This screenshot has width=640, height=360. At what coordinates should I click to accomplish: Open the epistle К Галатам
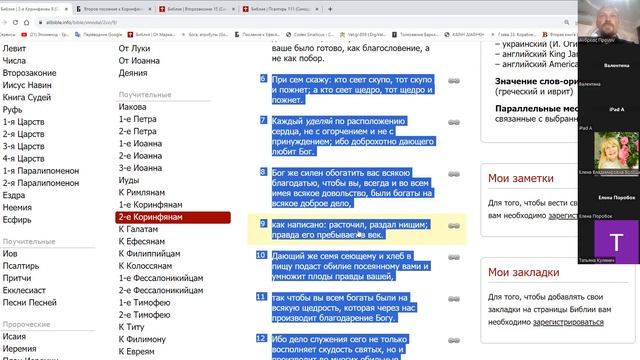tap(138, 229)
